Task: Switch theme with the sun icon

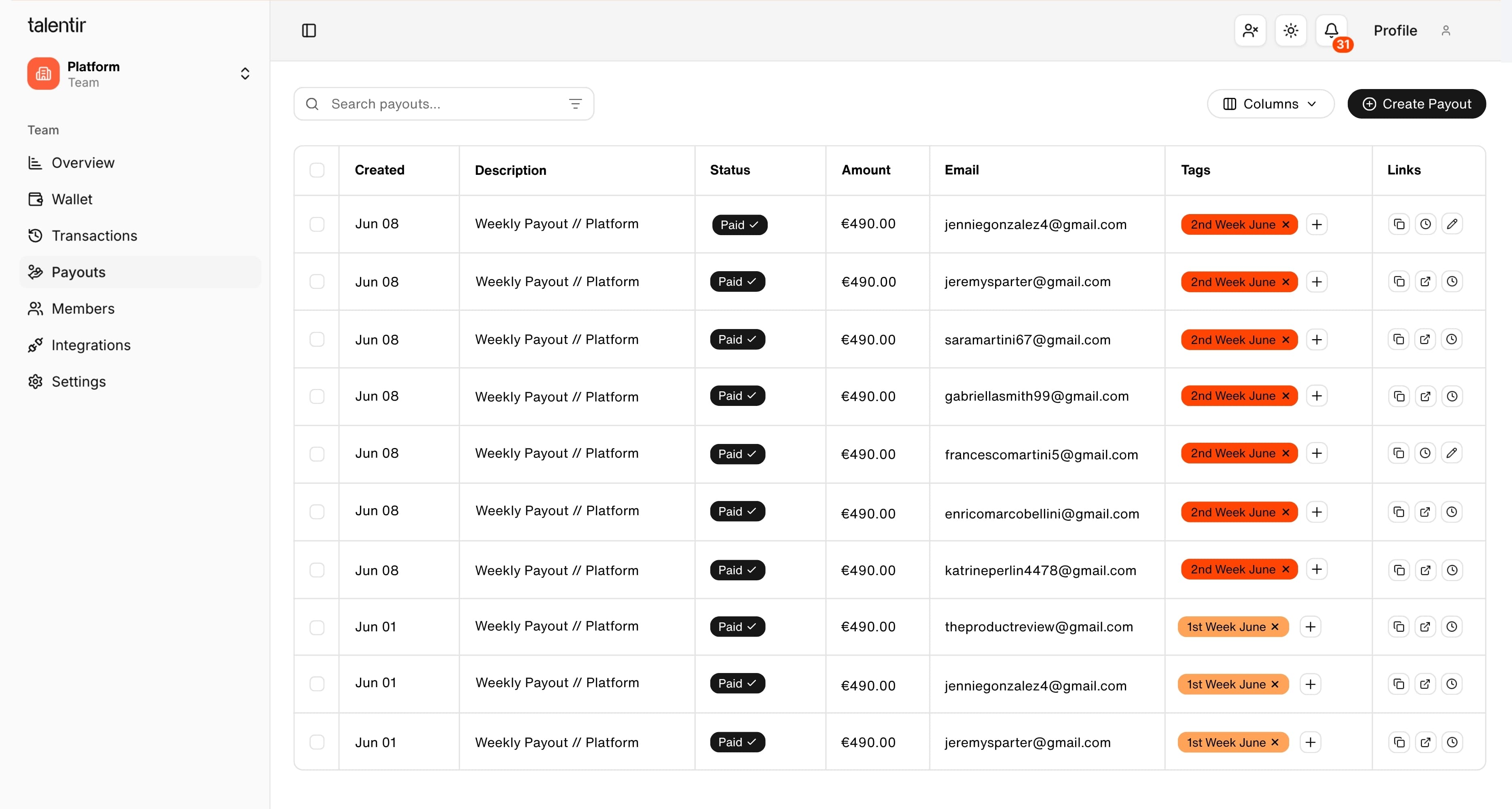Action: [1291, 30]
